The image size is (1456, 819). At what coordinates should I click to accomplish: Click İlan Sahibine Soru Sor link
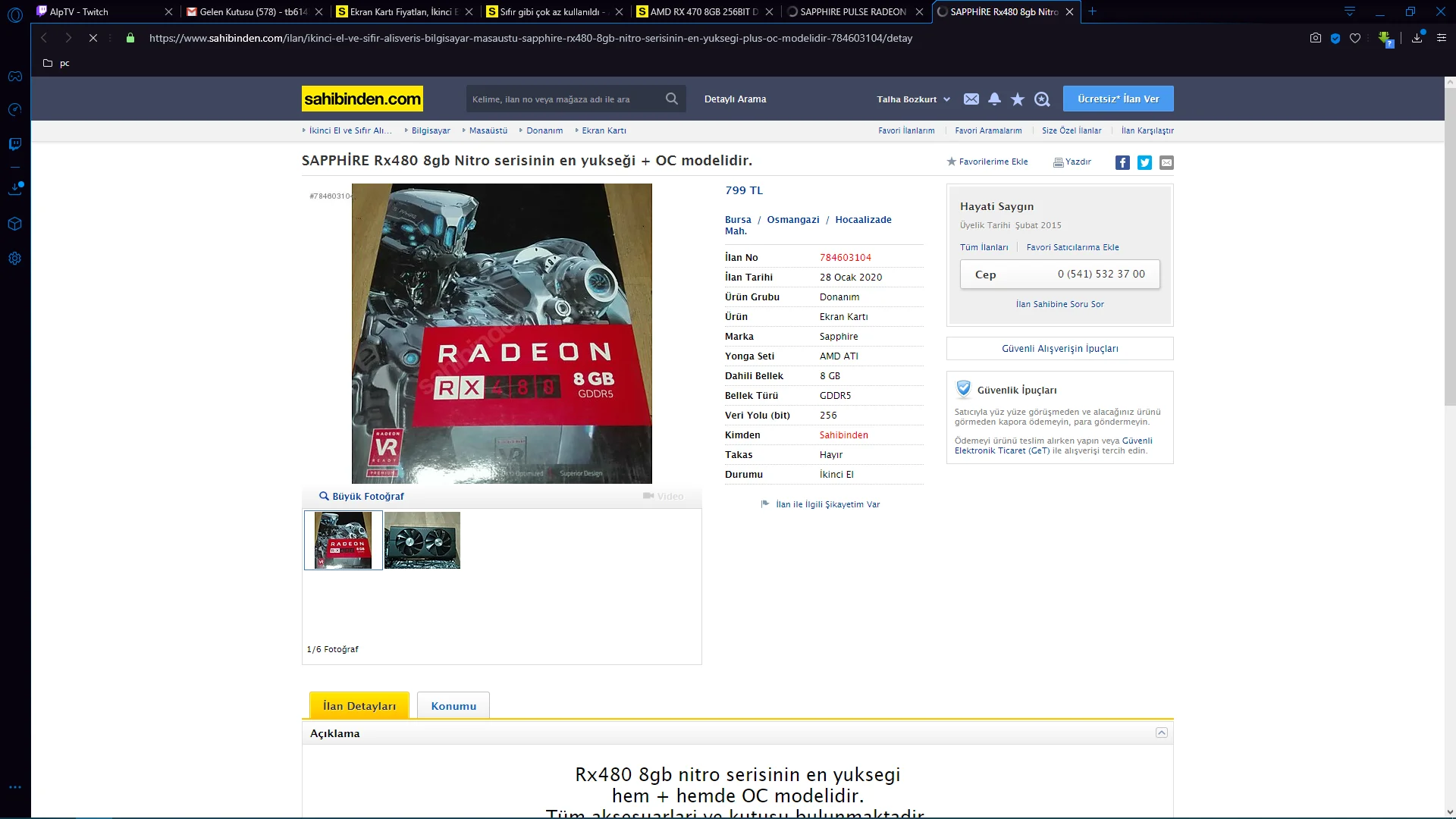[x=1059, y=304]
